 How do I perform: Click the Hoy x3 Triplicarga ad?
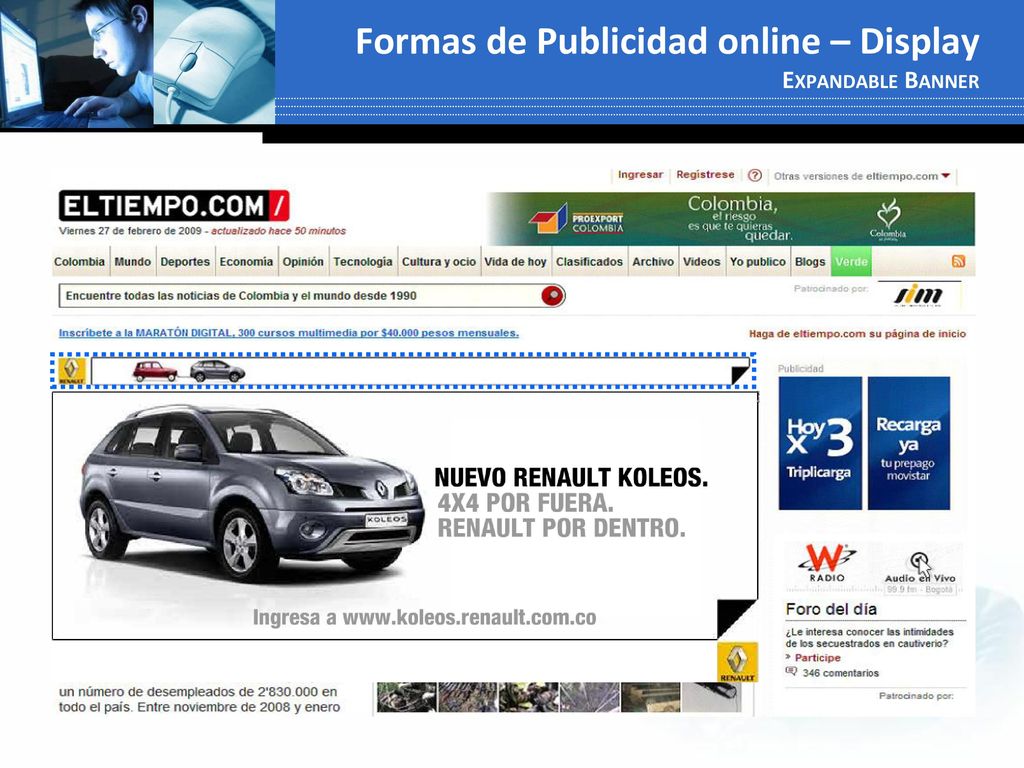(820, 443)
